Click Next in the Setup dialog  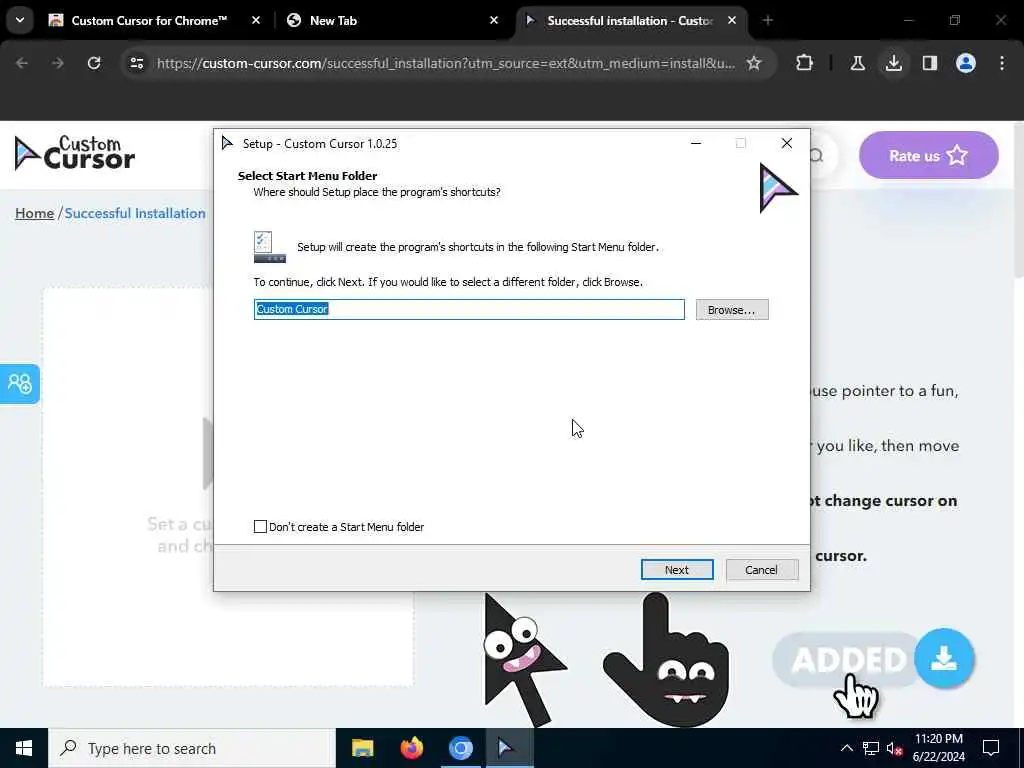(677, 569)
